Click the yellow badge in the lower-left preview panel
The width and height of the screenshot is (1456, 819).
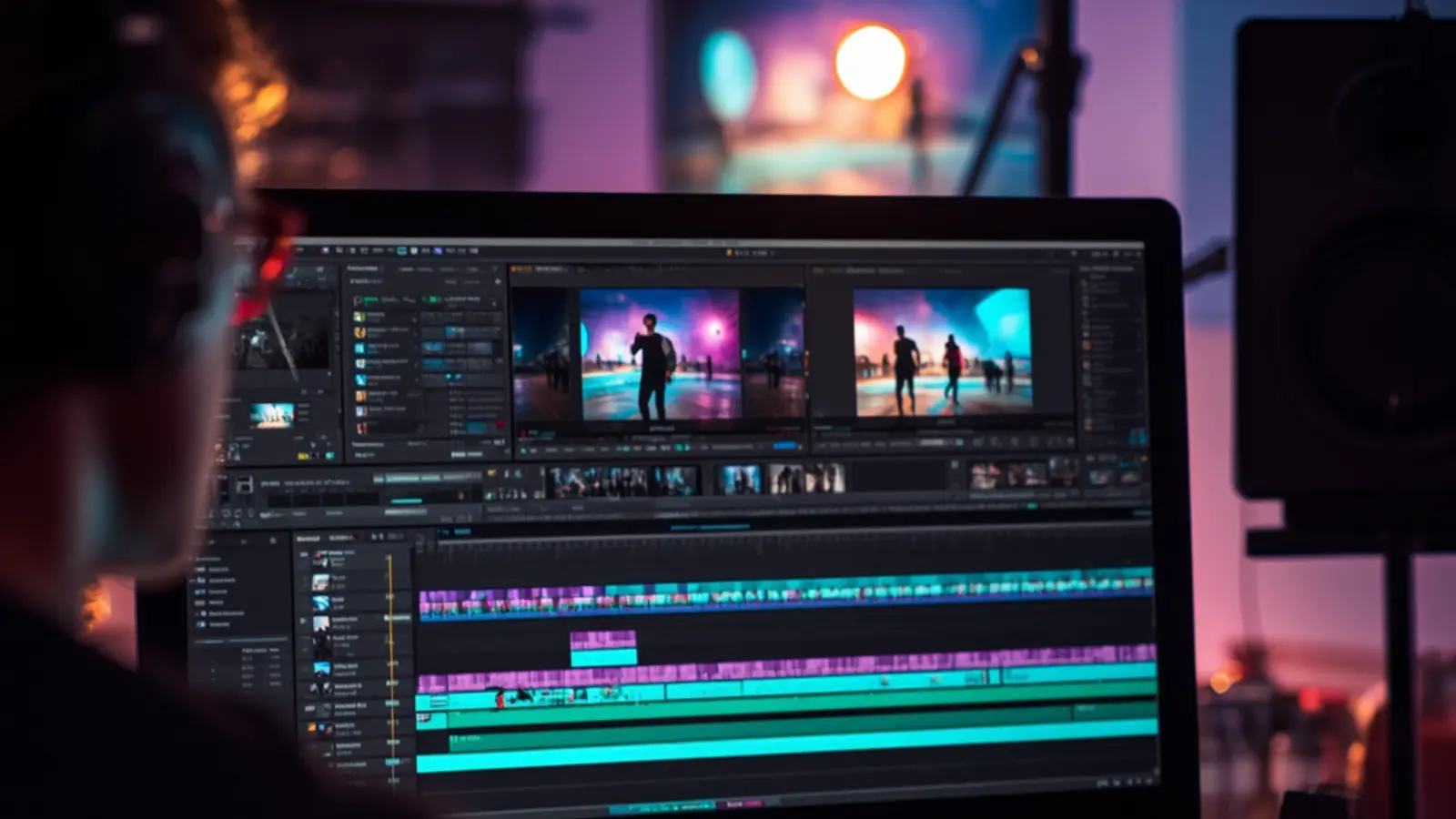(x=303, y=455)
